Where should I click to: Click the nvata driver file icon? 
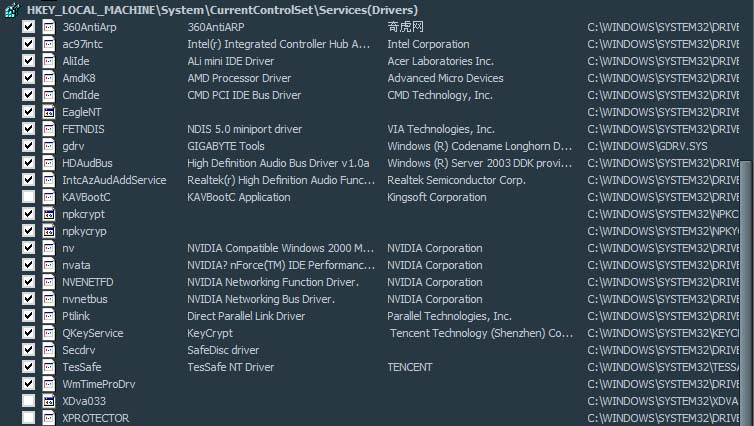coord(48,265)
